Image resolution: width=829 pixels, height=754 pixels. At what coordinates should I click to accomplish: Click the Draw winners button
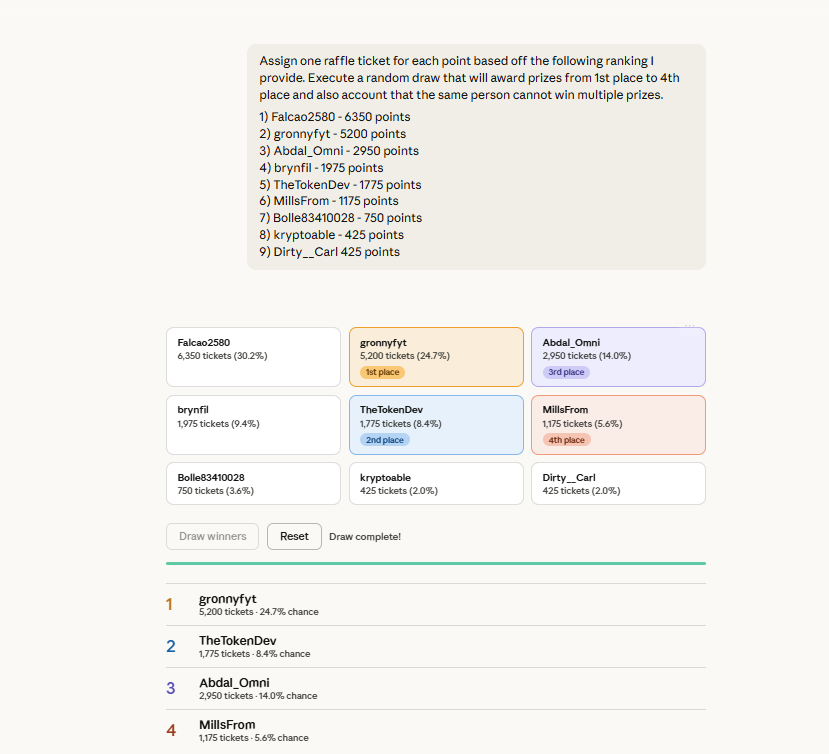pos(213,536)
